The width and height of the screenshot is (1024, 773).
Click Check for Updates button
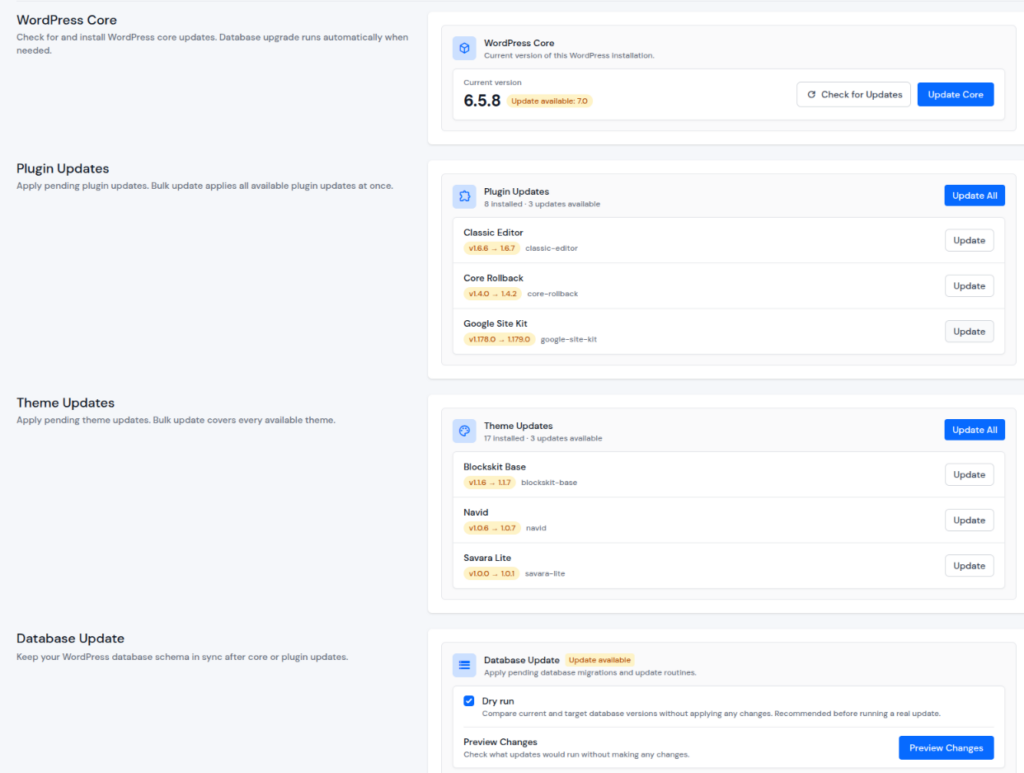[x=854, y=95]
